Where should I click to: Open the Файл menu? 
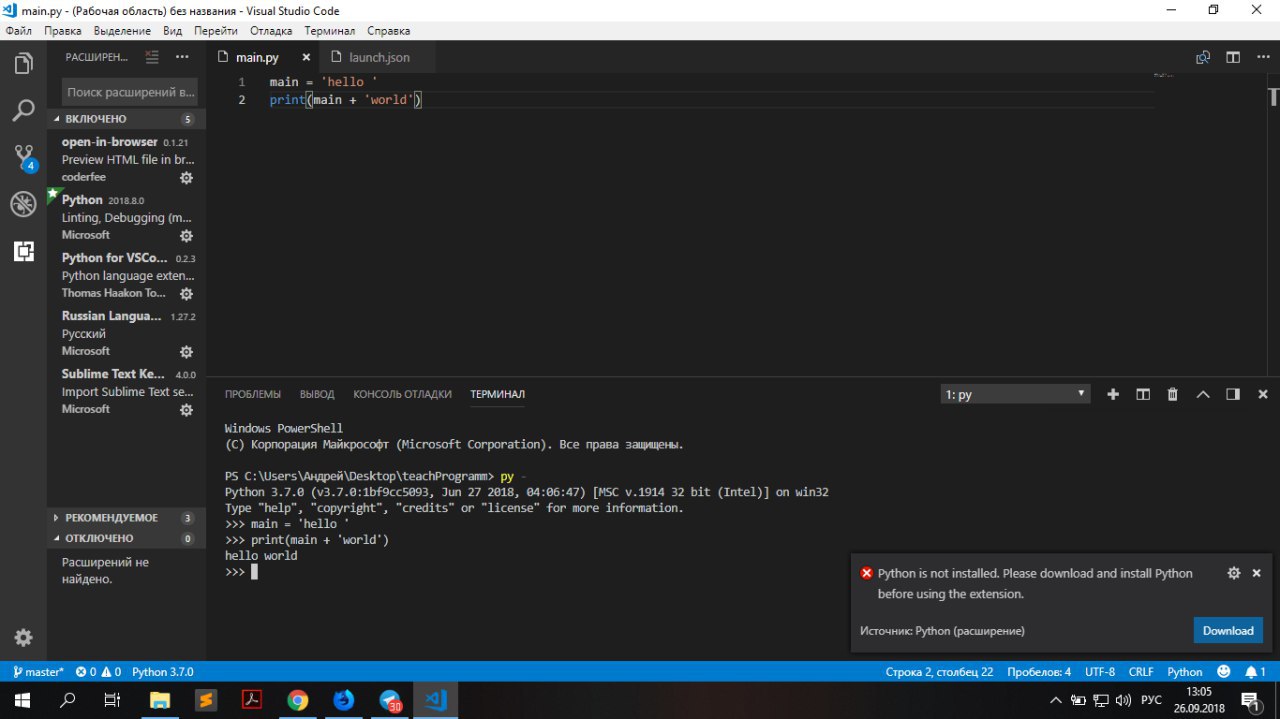19,31
